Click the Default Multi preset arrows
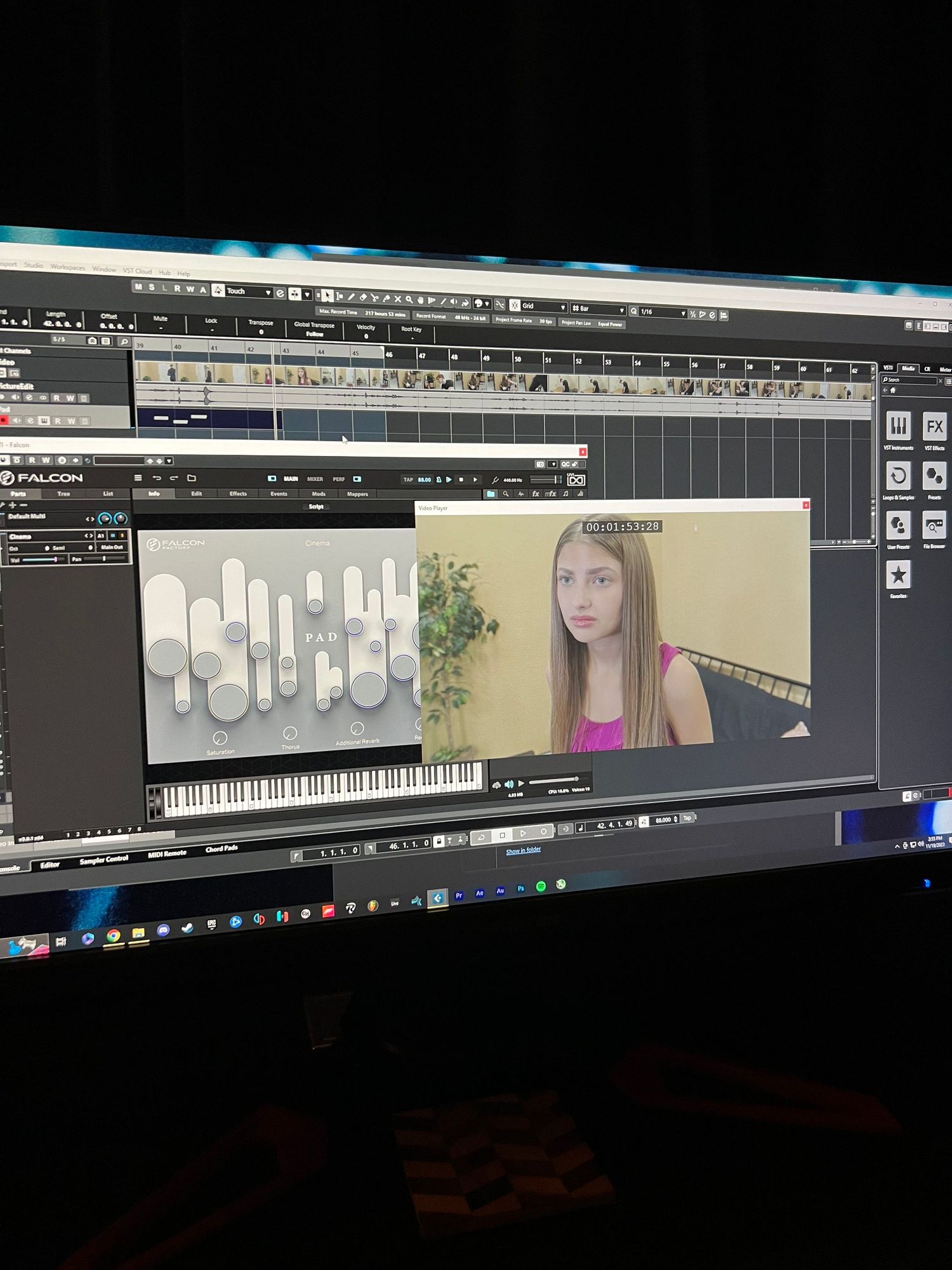 point(89,519)
